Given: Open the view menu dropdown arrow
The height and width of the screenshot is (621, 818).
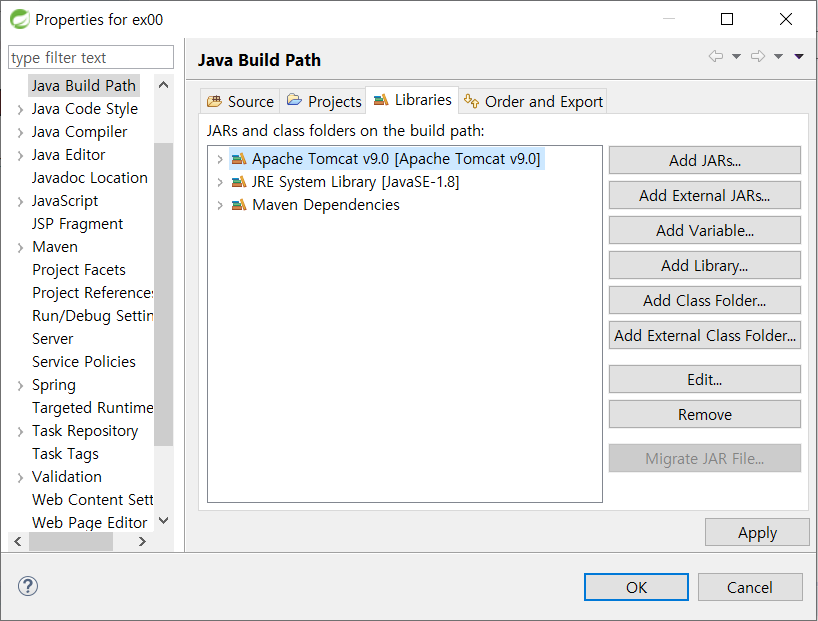Looking at the screenshot, I should tap(799, 56).
